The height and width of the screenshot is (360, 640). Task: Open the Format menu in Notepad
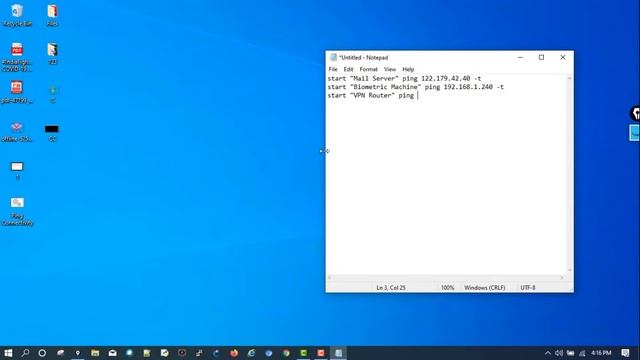click(369, 69)
